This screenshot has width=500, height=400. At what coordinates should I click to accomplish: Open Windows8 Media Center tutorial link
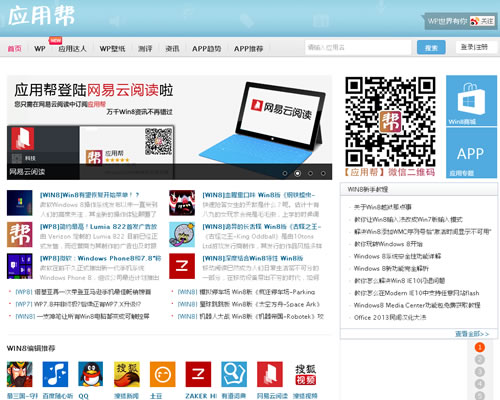click(x=417, y=305)
